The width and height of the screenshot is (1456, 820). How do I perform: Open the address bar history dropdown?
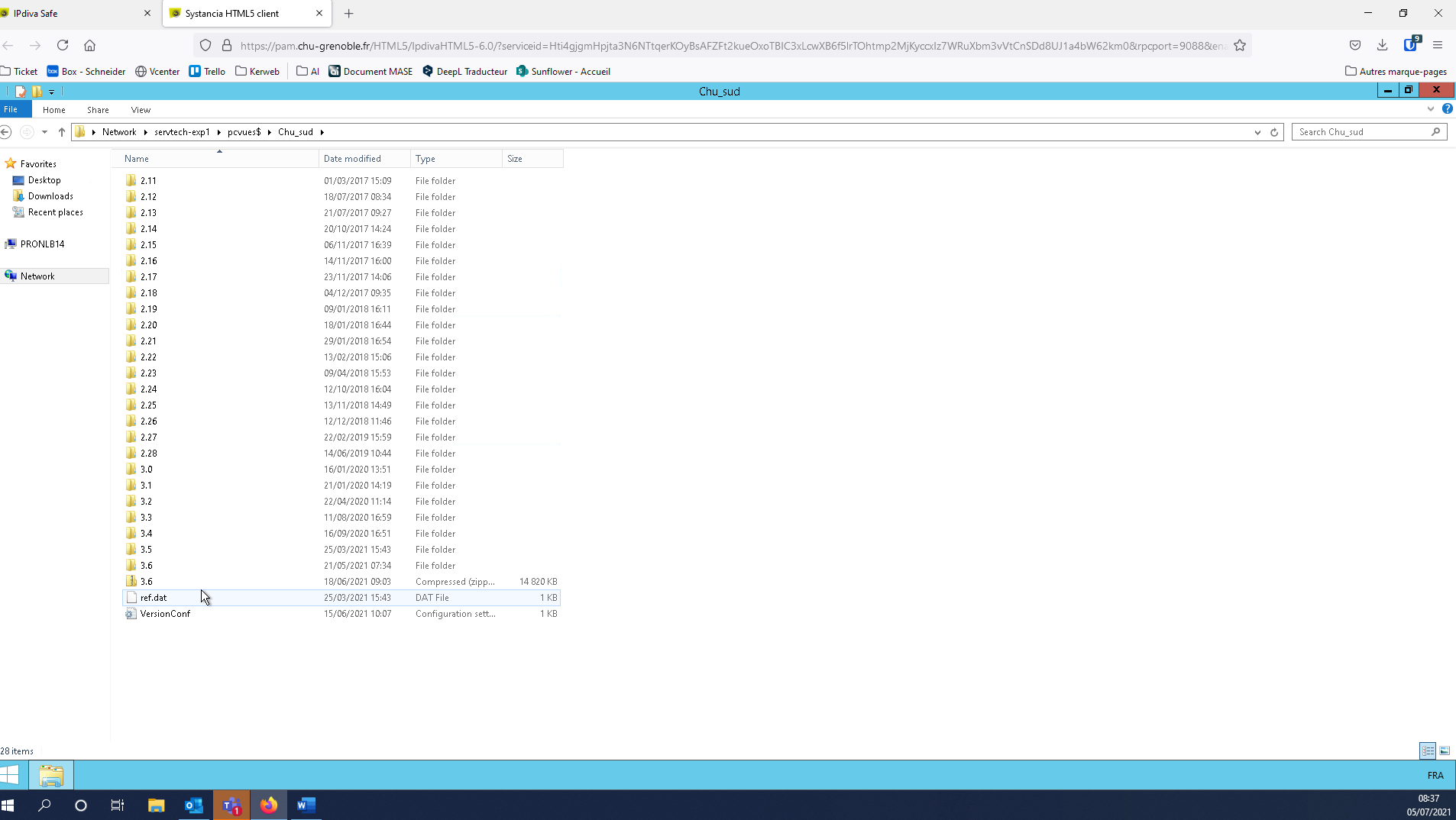(1257, 132)
